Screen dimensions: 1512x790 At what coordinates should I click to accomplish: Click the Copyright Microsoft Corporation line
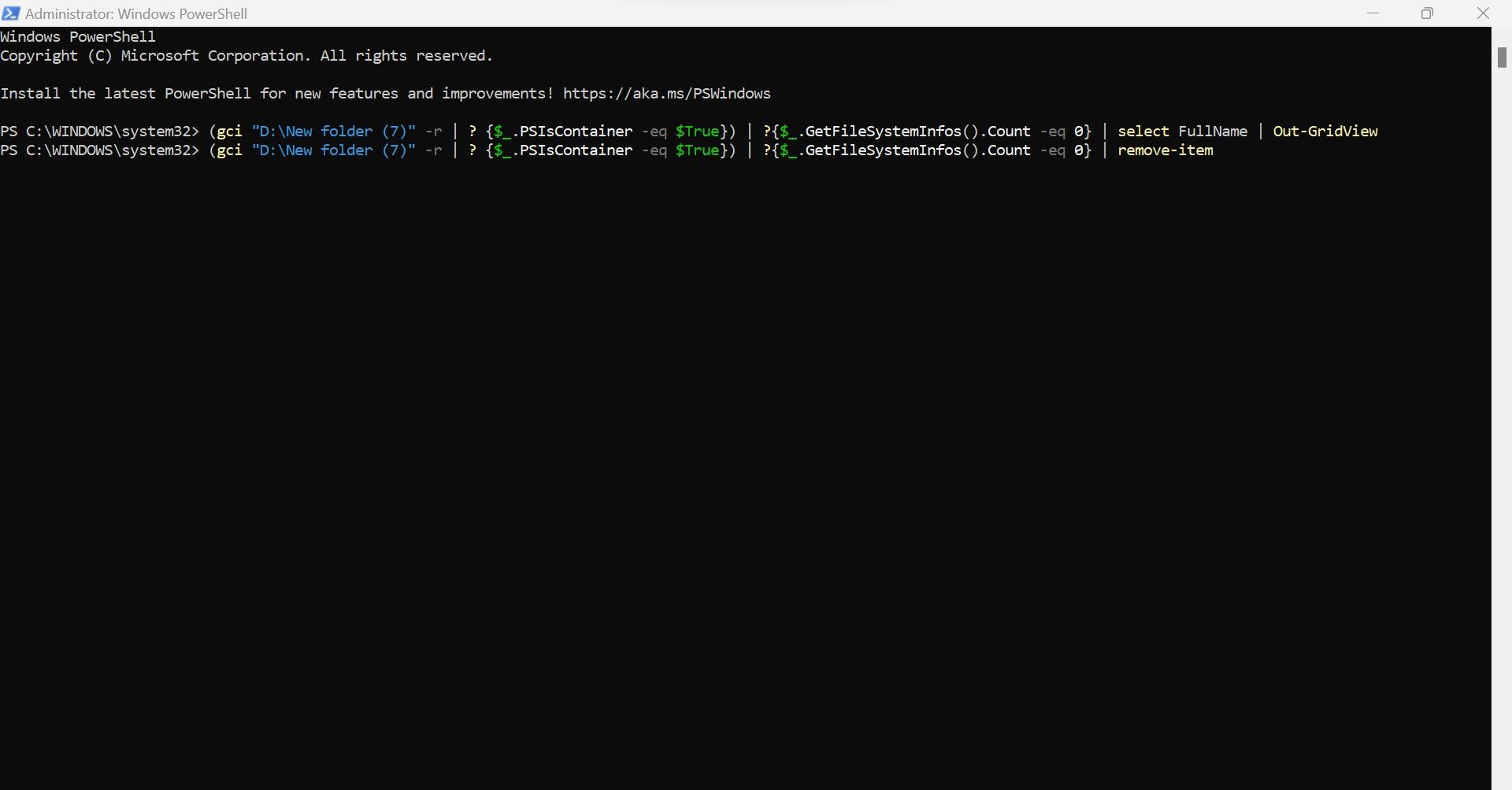pos(246,56)
